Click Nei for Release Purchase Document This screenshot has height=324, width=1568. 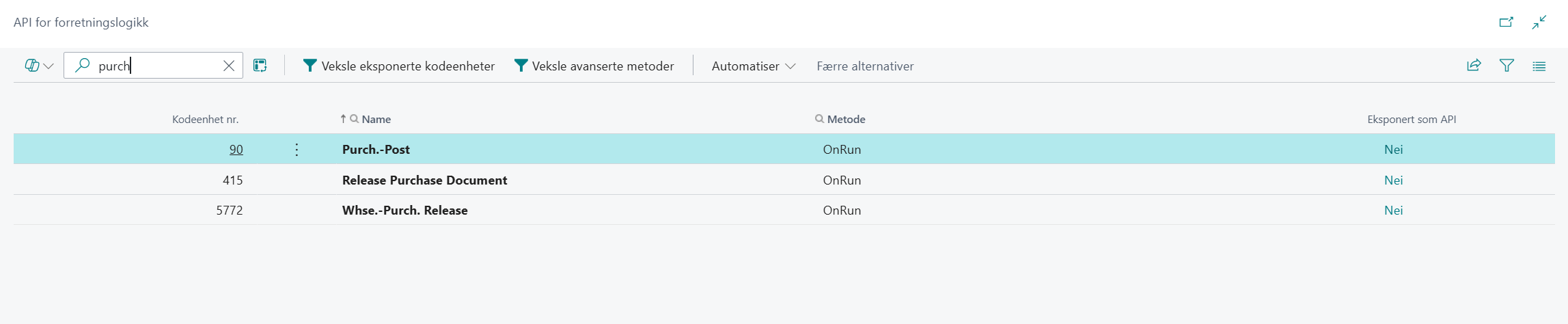click(1393, 180)
